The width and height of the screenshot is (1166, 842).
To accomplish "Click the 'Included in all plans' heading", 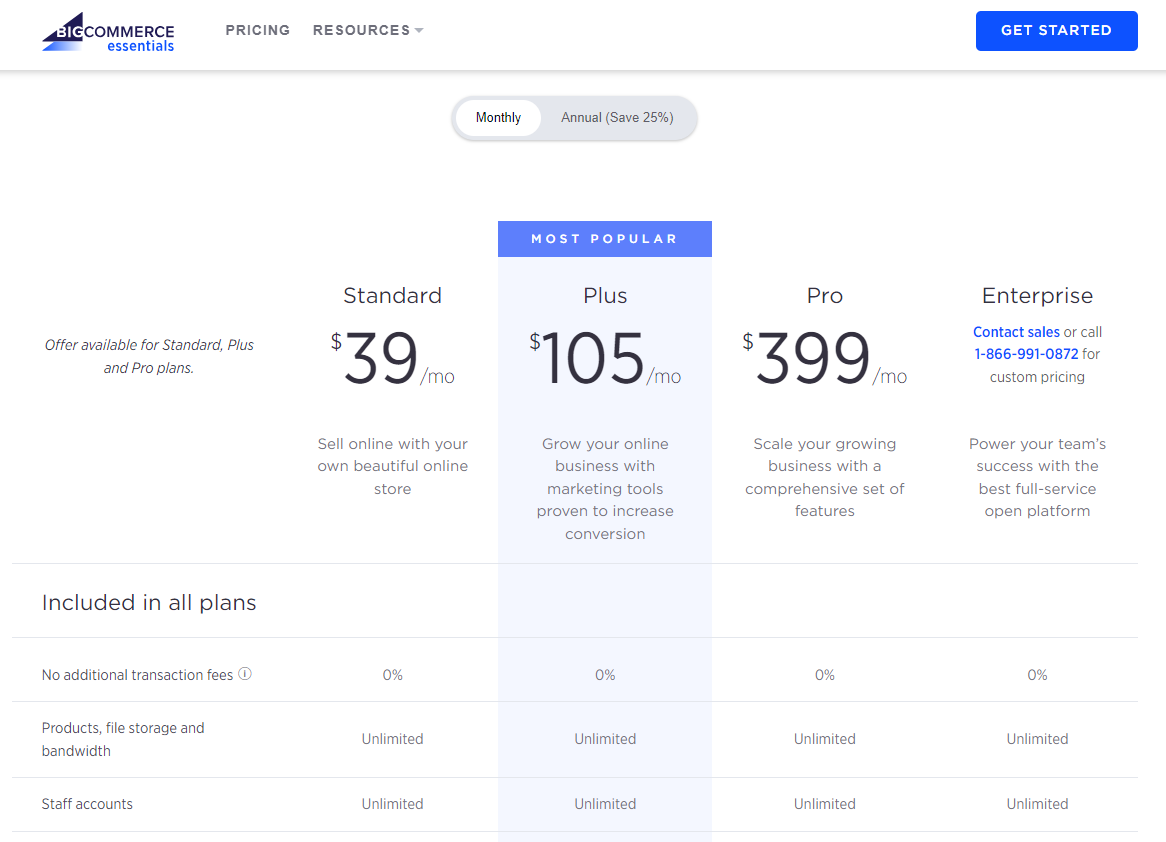I will click(149, 602).
